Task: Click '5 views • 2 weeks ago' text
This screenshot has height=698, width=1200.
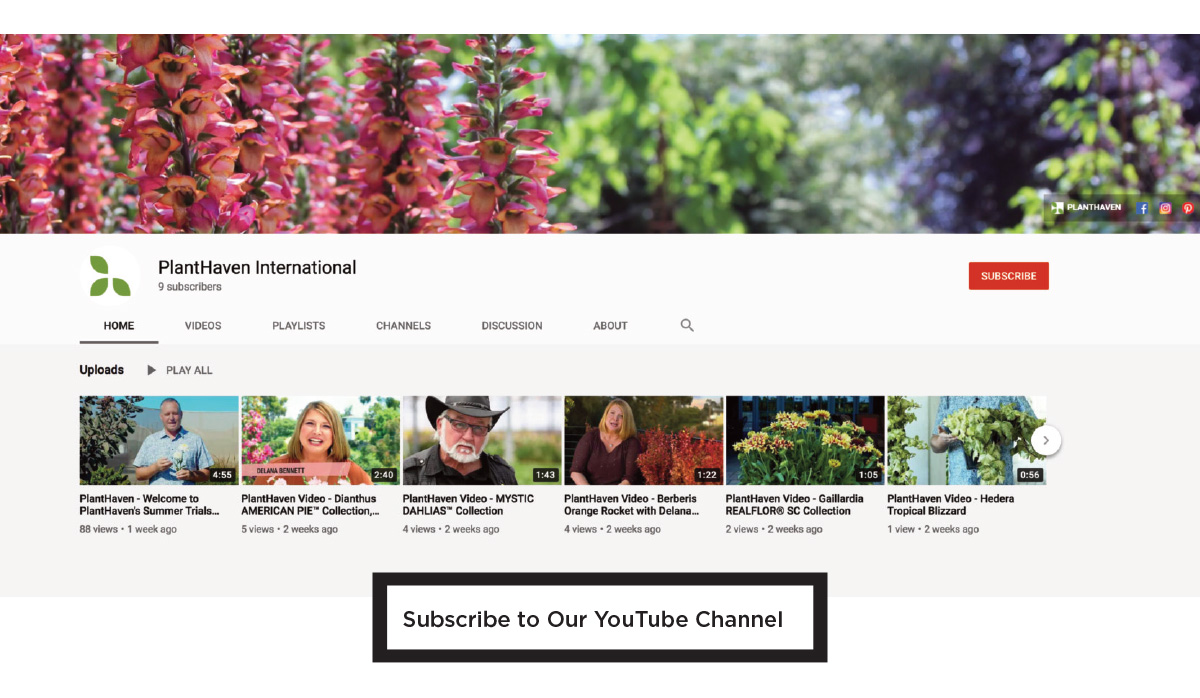Action: tap(289, 529)
